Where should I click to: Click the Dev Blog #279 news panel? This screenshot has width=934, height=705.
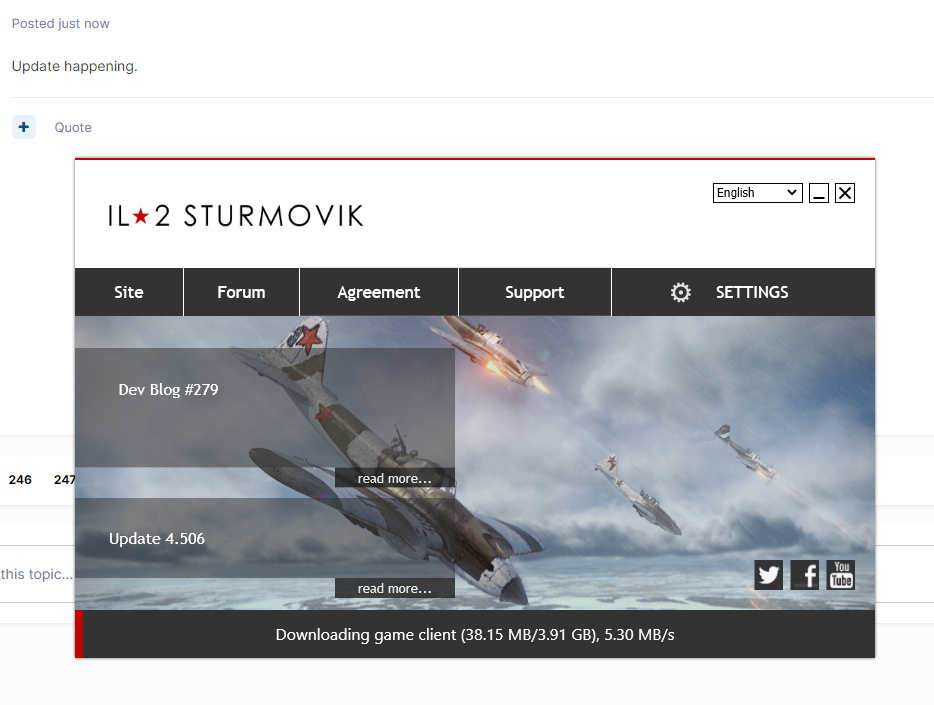pyautogui.click(x=264, y=408)
